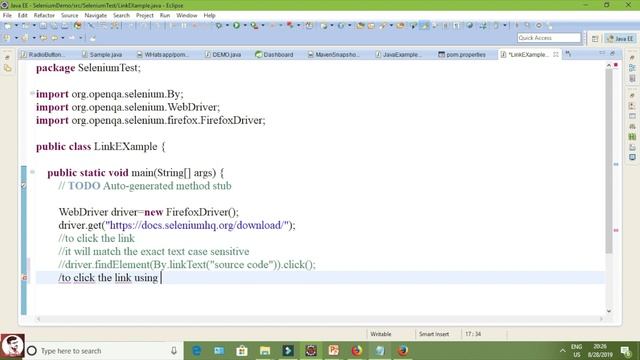The height and width of the screenshot is (360, 640).
Task: Click the External Tools red toolbox icon
Action: pyautogui.click(x=290, y=25)
